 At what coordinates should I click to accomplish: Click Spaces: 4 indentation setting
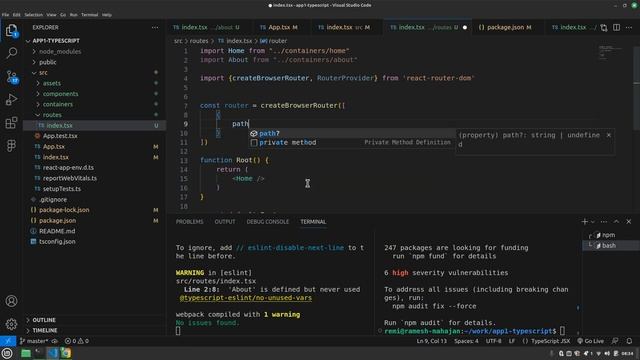pyautogui.click(x=466, y=341)
